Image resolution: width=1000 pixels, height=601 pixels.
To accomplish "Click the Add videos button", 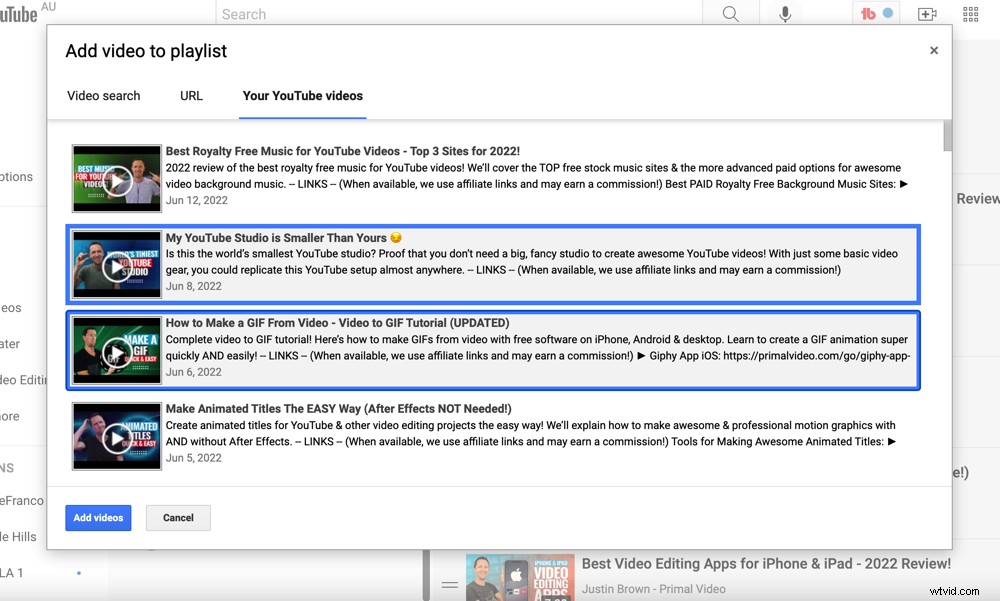I will click(x=98, y=517).
